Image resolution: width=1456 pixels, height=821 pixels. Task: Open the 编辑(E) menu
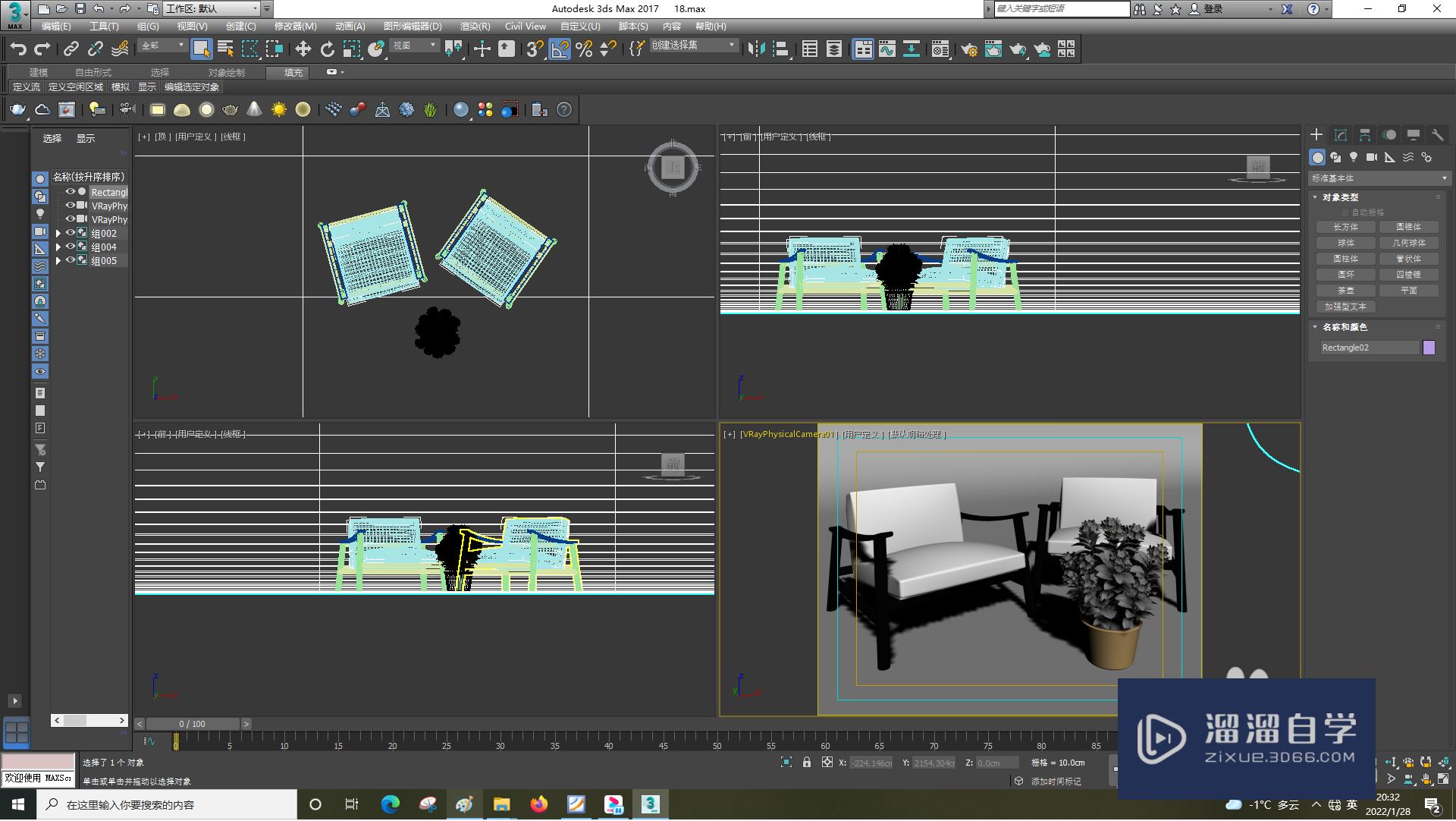56,26
